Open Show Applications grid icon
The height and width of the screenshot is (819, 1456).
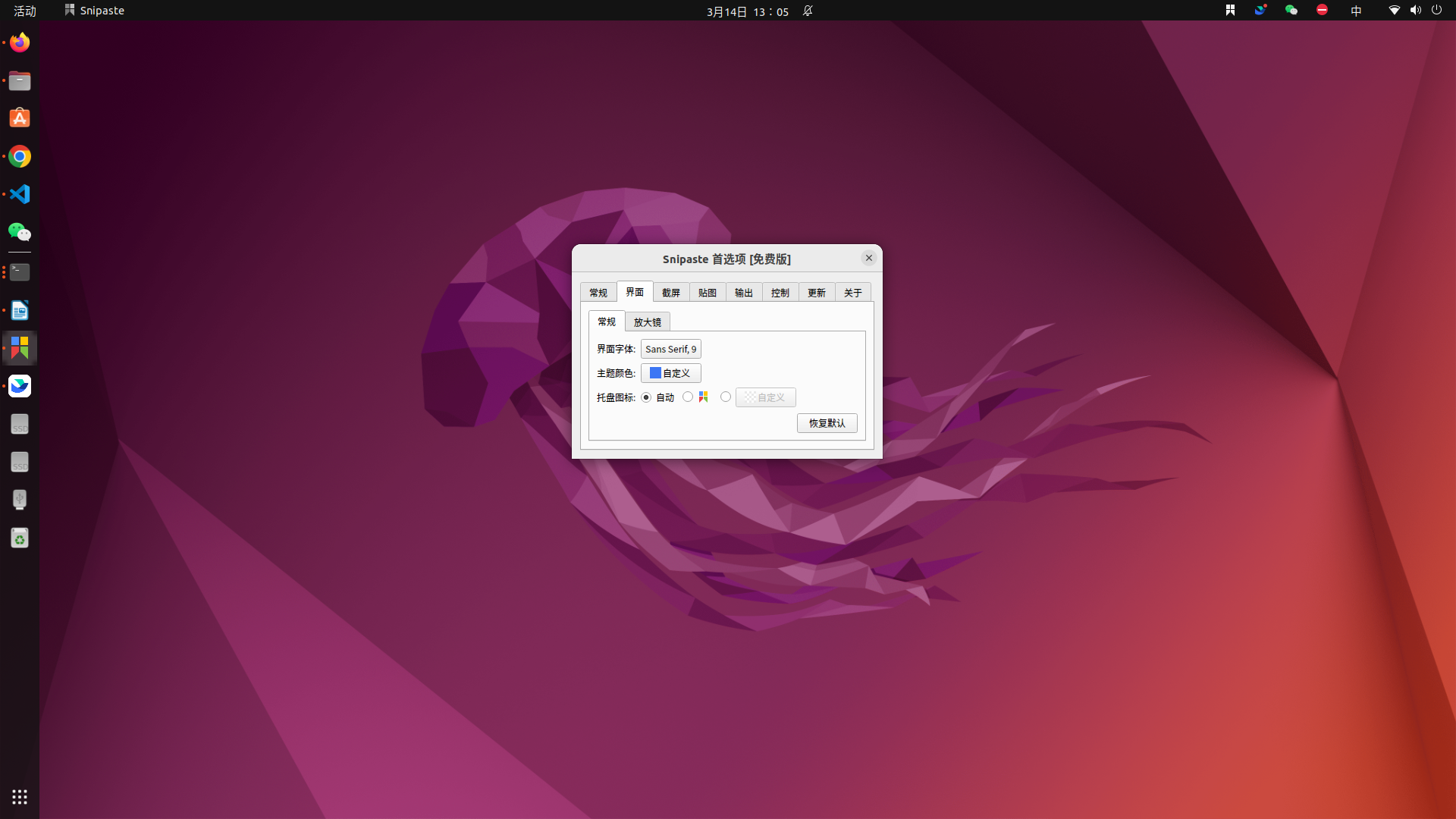tap(20, 797)
